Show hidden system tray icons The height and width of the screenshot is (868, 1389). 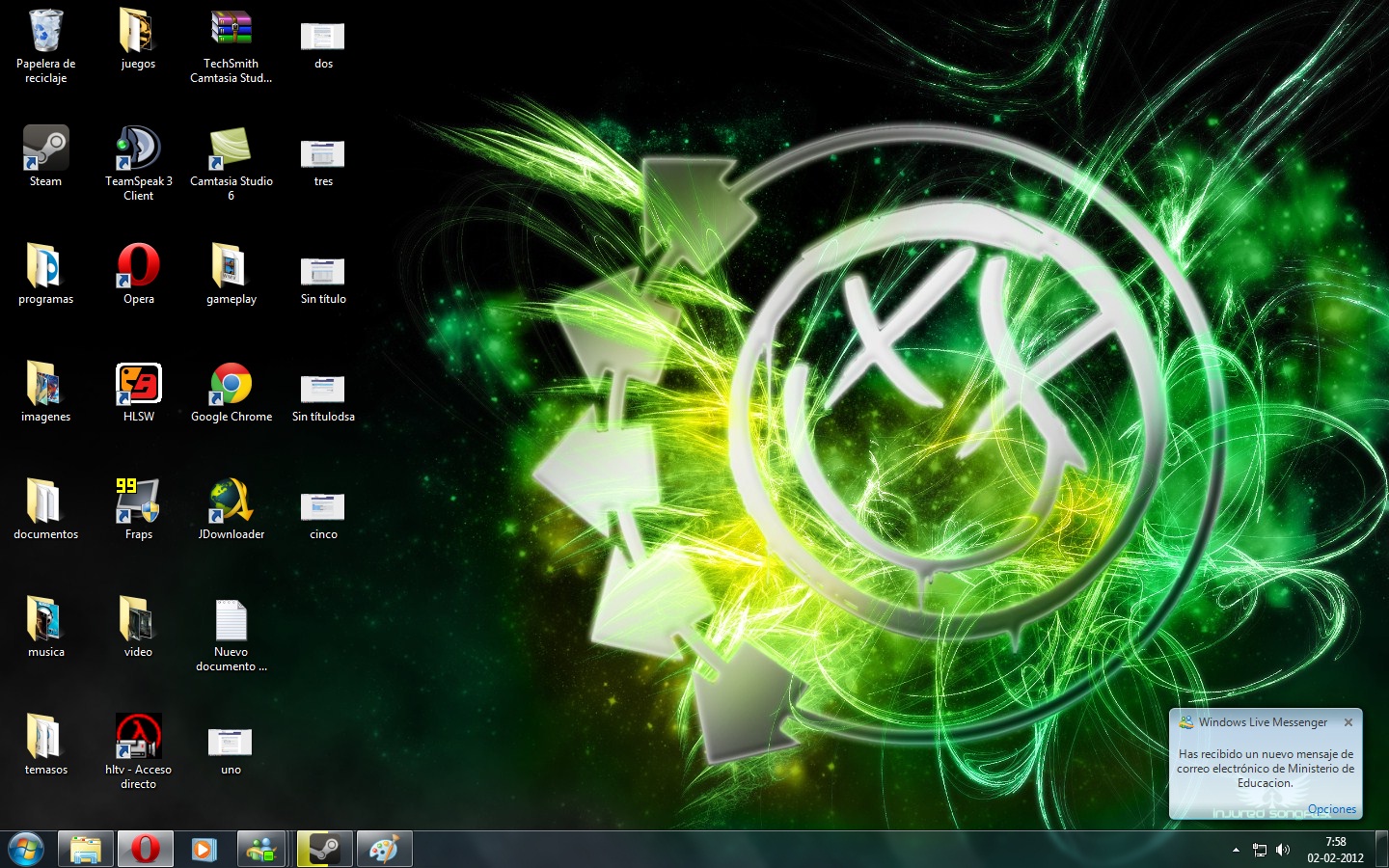click(1236, 850)
